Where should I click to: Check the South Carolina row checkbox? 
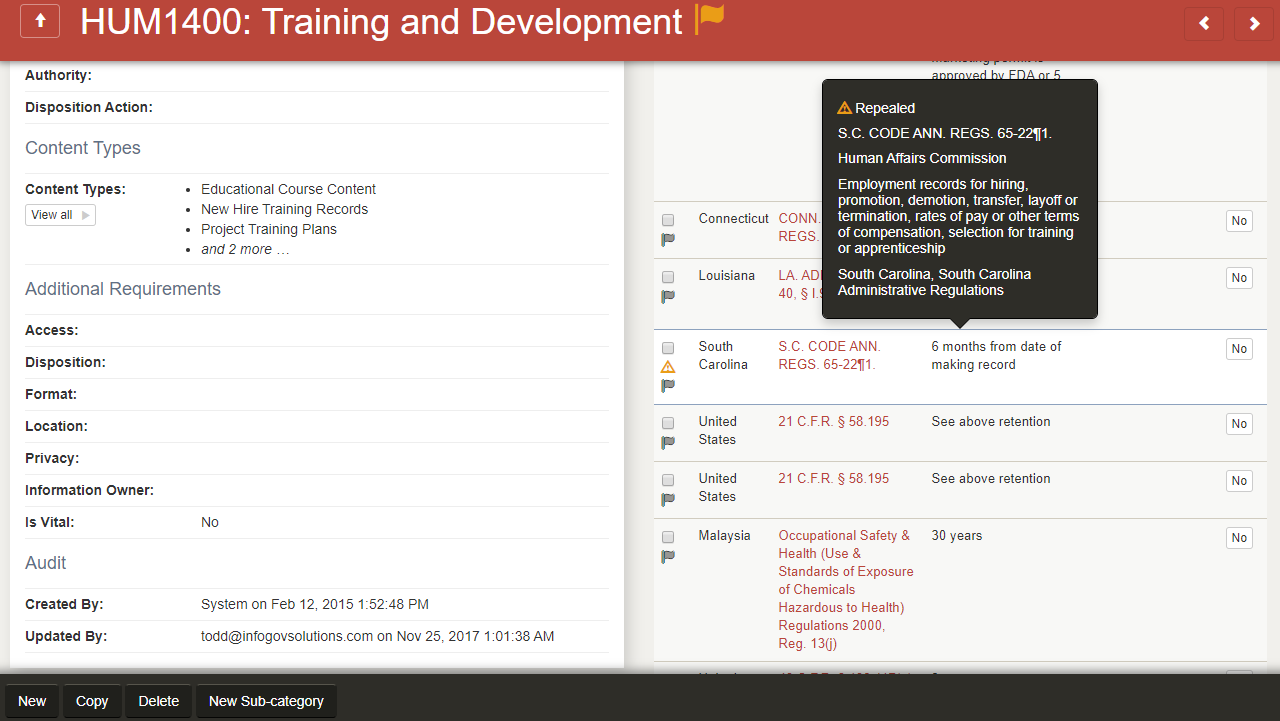668,348
